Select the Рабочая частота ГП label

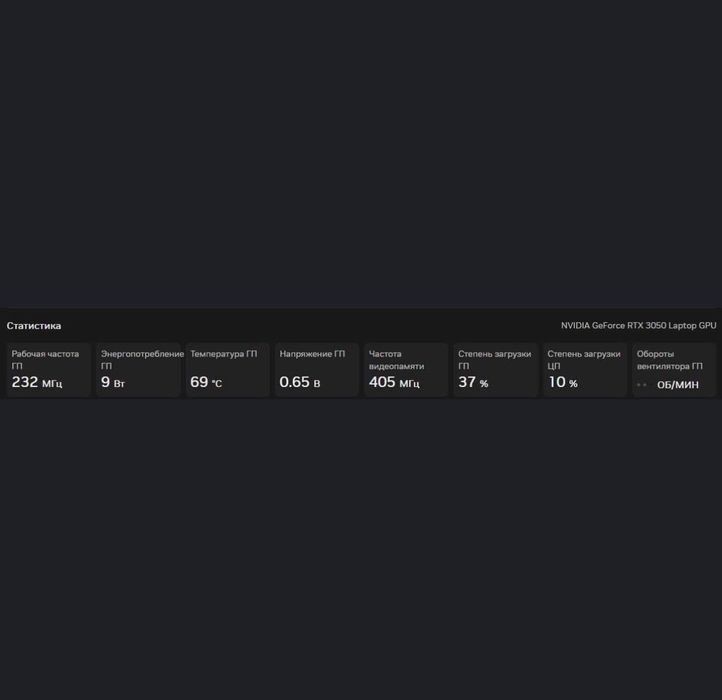click(x=45, y=359)
